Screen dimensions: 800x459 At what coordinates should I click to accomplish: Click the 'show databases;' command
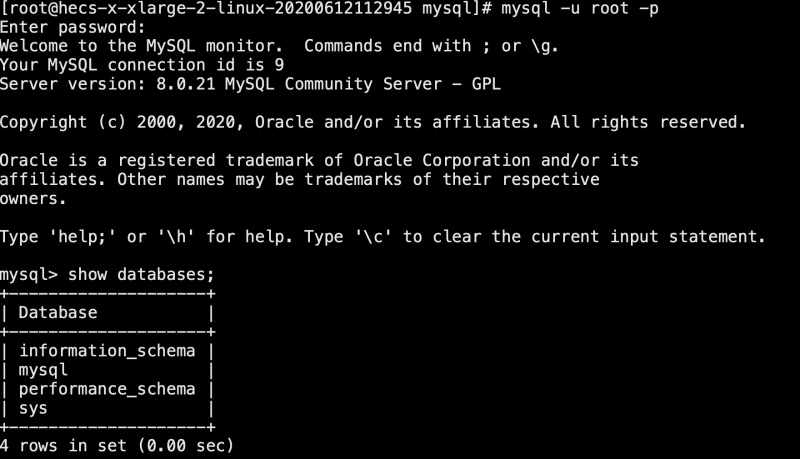[141, 275]
